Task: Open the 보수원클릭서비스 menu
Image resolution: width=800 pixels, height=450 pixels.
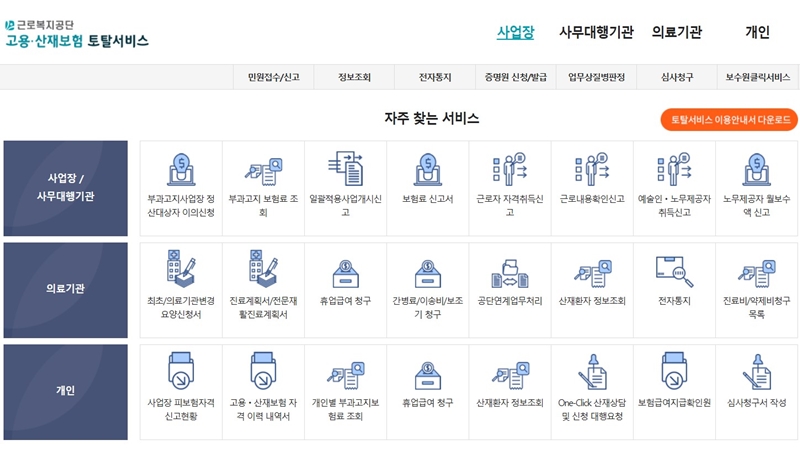Action: [x=758, y=77]
